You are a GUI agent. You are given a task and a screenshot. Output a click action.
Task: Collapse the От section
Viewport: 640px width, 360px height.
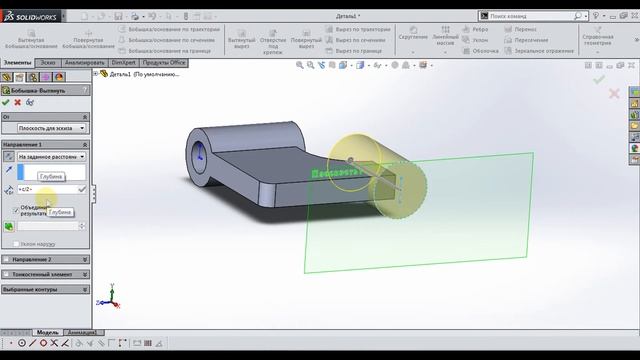pyautogui.click(x=85, y=117)
